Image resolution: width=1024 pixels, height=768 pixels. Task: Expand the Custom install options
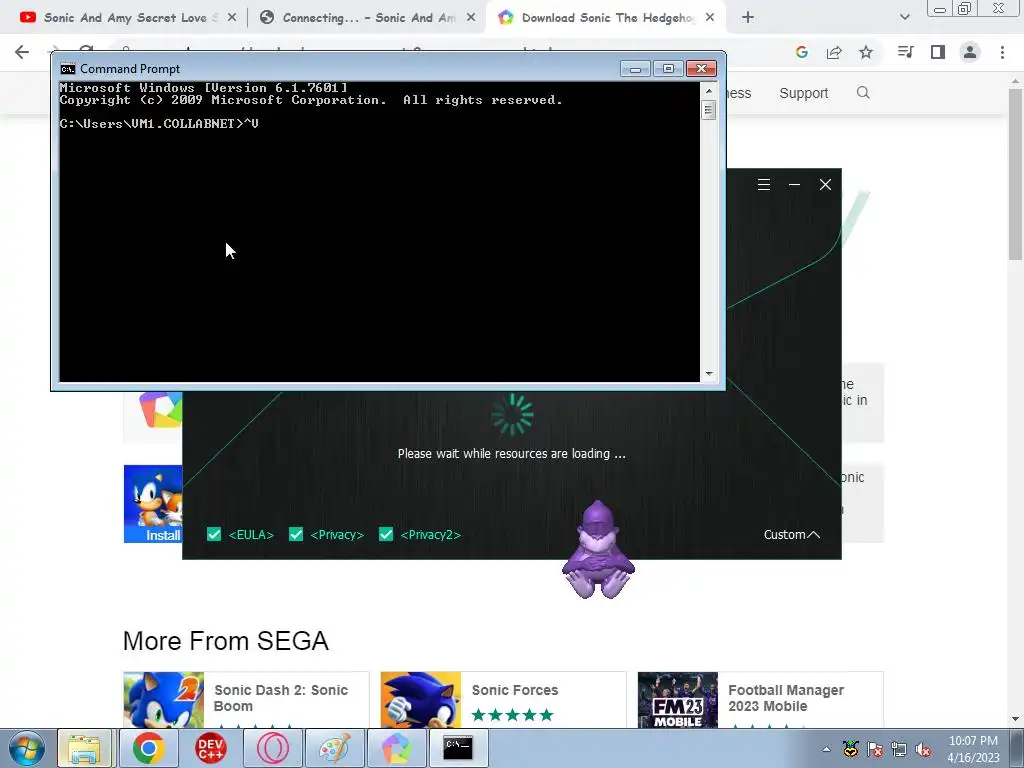(792, 535)
